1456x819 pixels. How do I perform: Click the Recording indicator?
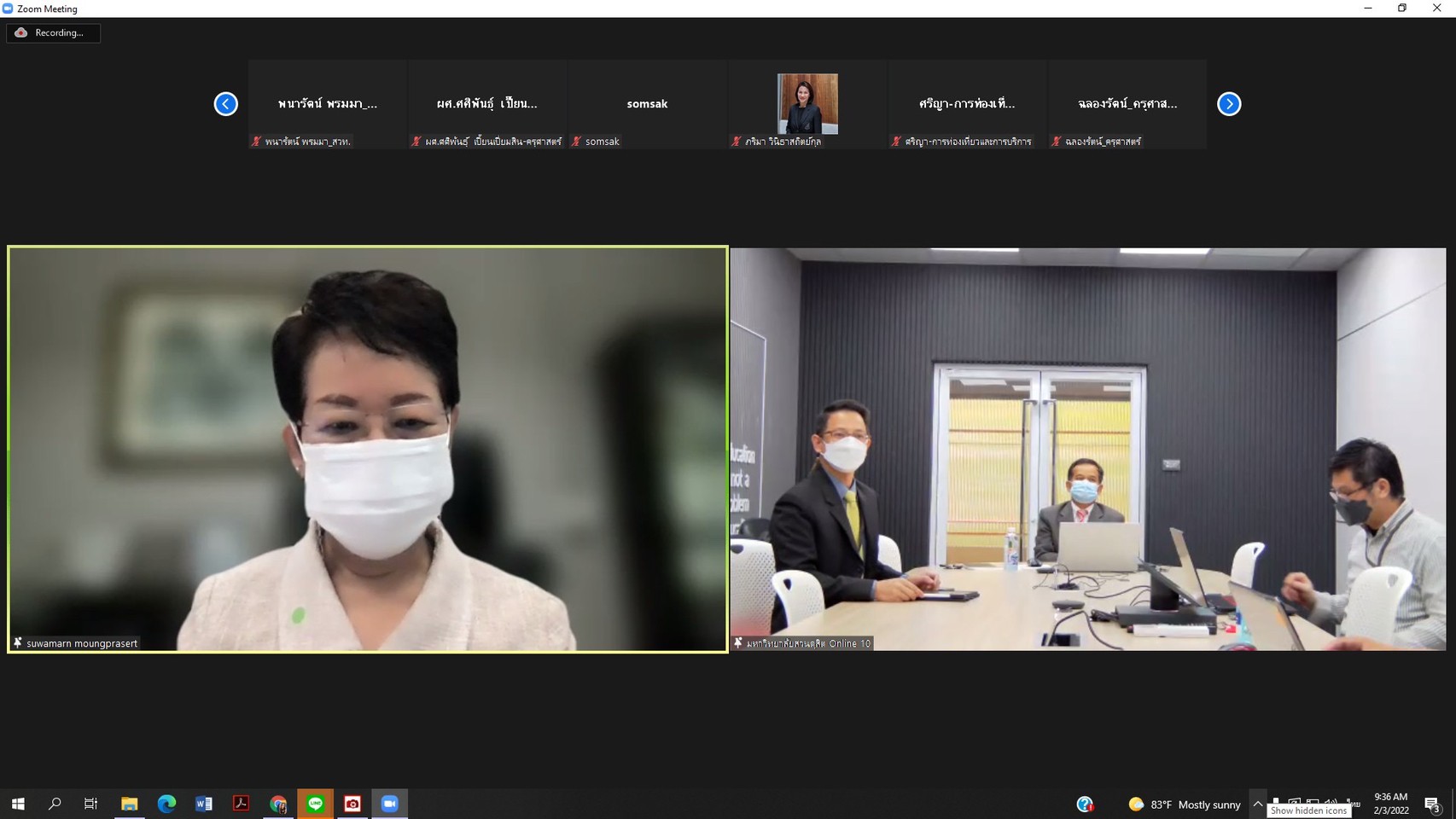coord(53,32)
